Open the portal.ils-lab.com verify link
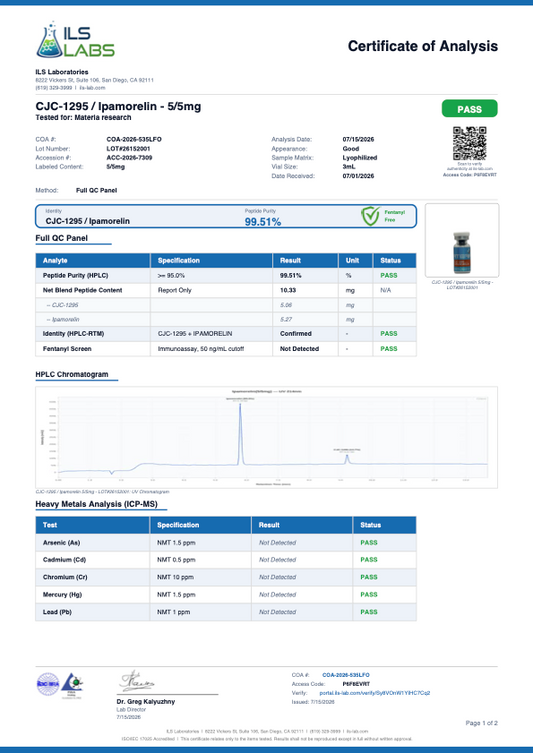The width and height of the screenshot is (533, 753). 375,693
